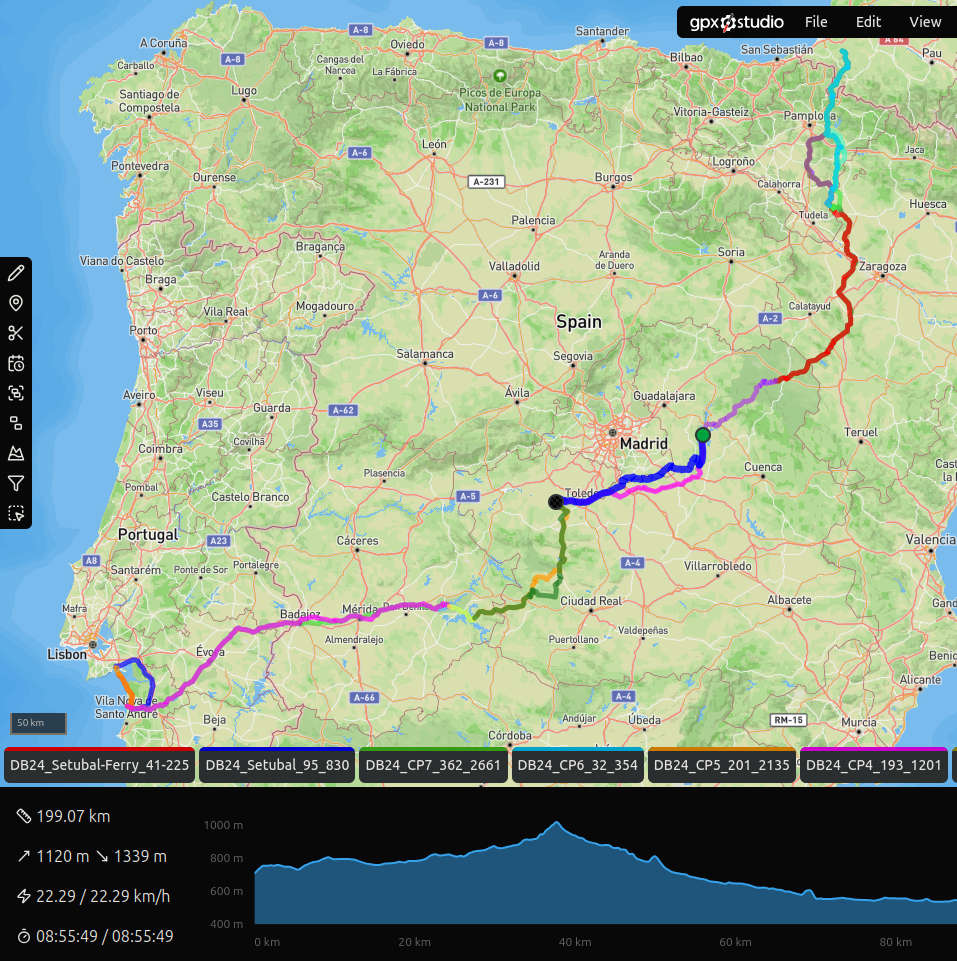957x961 pixels.
Task: Click the elevation profile peak near 40 km
Action: (555, 824)
